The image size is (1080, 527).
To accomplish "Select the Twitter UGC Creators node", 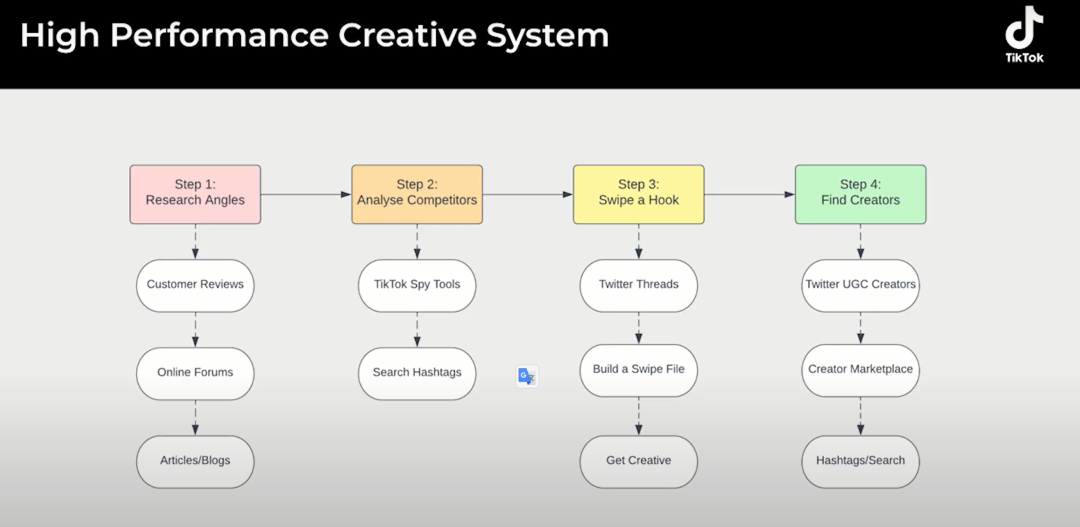I will pyautogui.click(x=860, y=285).
